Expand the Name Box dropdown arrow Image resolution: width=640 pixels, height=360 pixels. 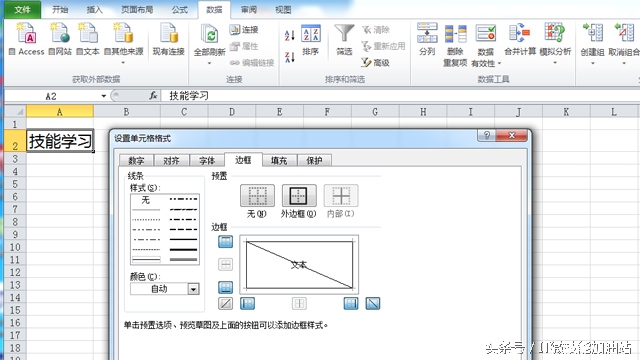coord(104,96)
